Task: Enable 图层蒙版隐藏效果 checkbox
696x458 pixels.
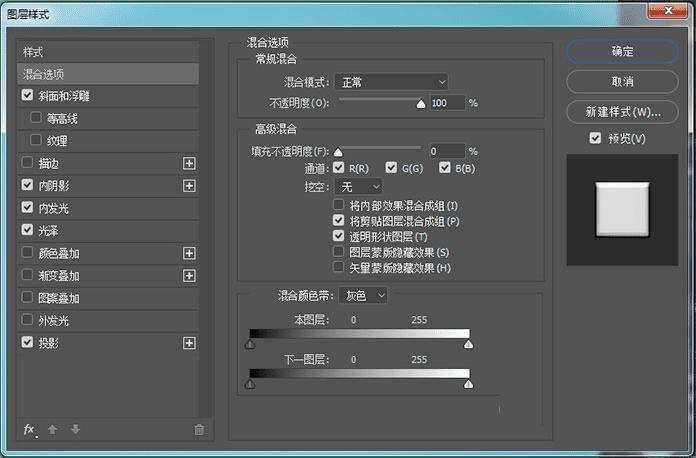Action: pyautogui.click(x=339, y=251)
